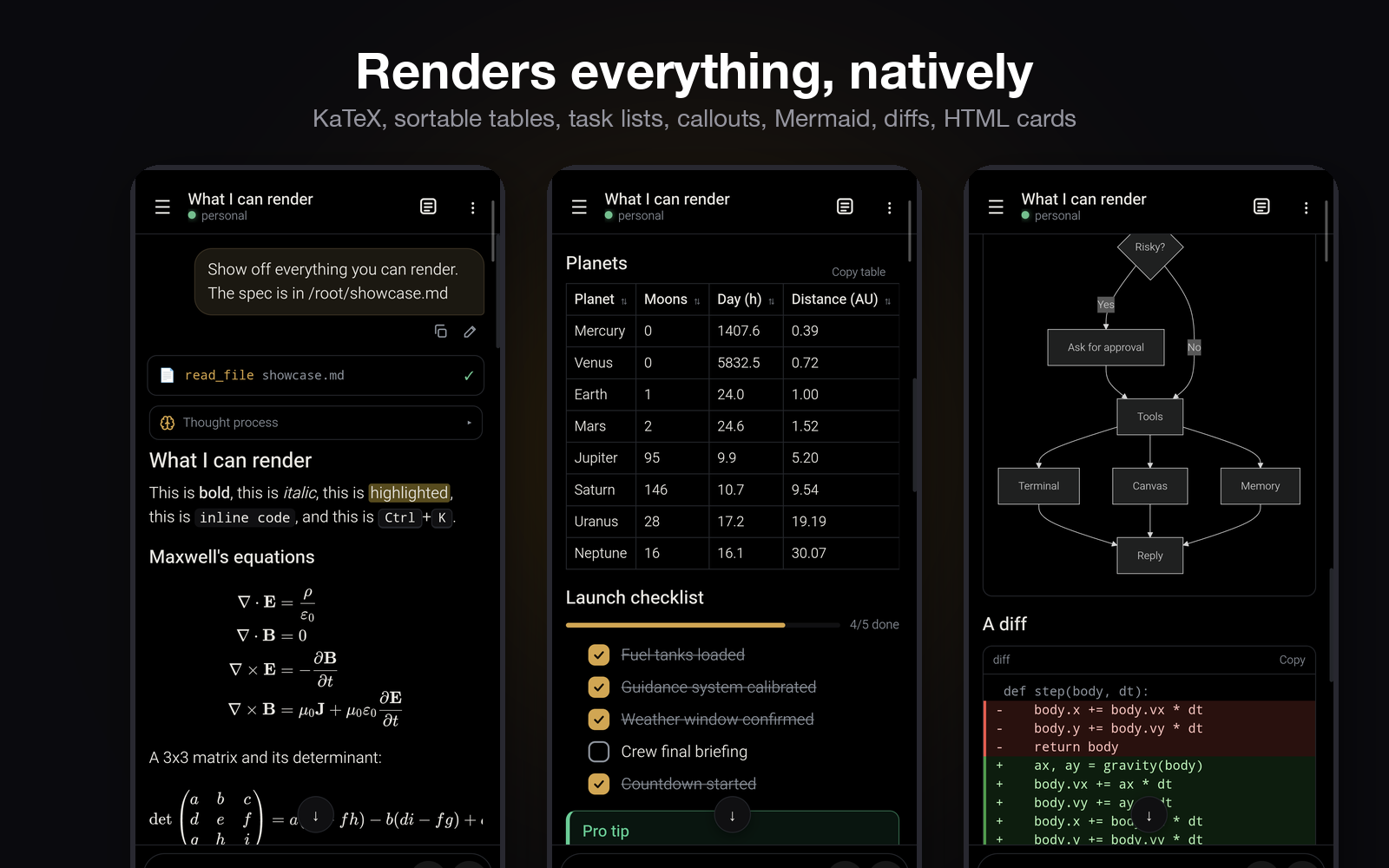Sort table by Day (h) column
Viewport: 1389px width, 868px height.
click(746, 299)
